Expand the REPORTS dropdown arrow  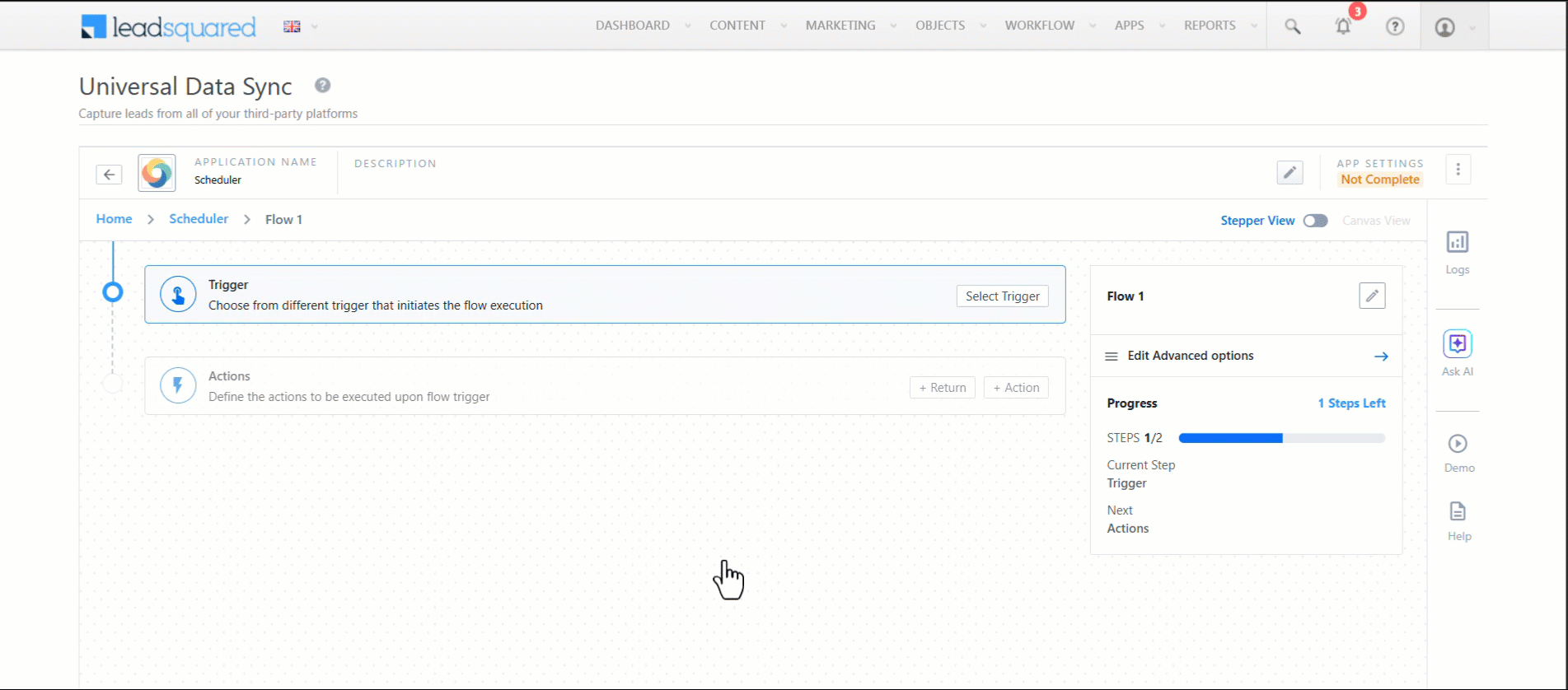[1254, 26]
